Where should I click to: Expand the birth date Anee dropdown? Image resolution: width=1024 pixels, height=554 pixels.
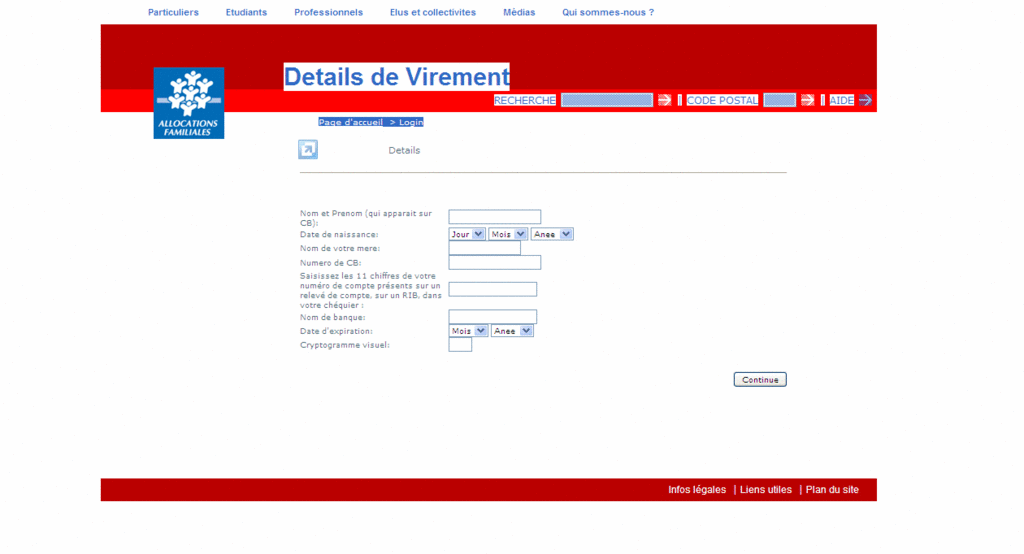[552, 234]
